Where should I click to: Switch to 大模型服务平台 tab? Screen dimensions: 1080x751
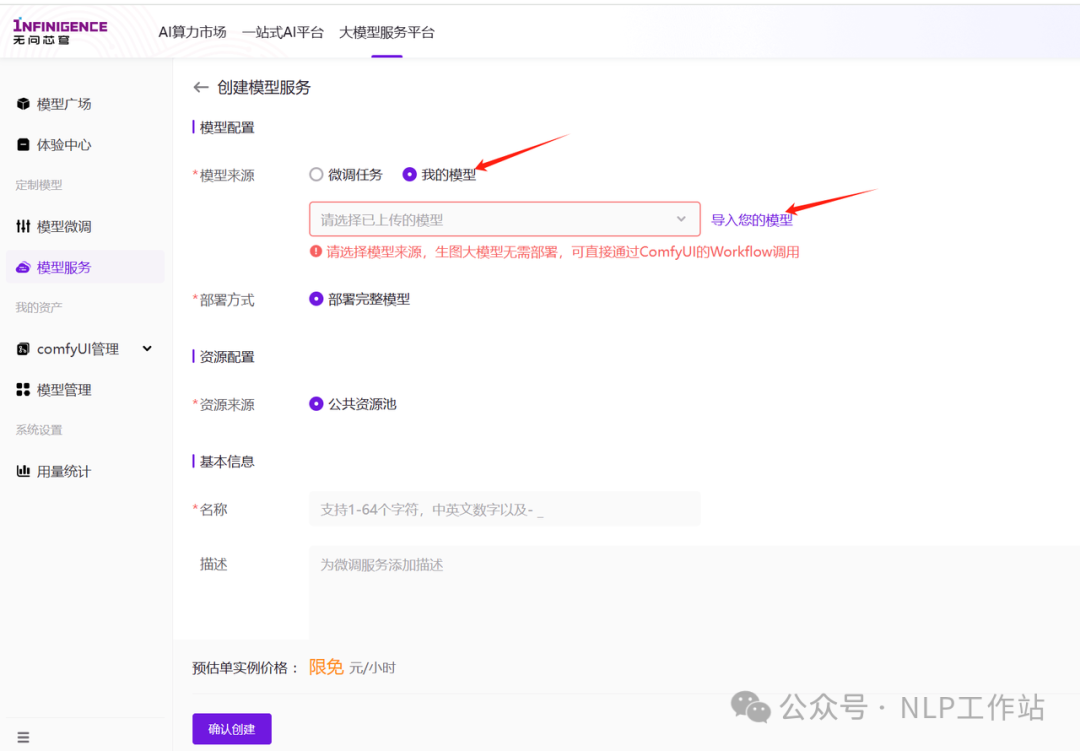(387, 32)
